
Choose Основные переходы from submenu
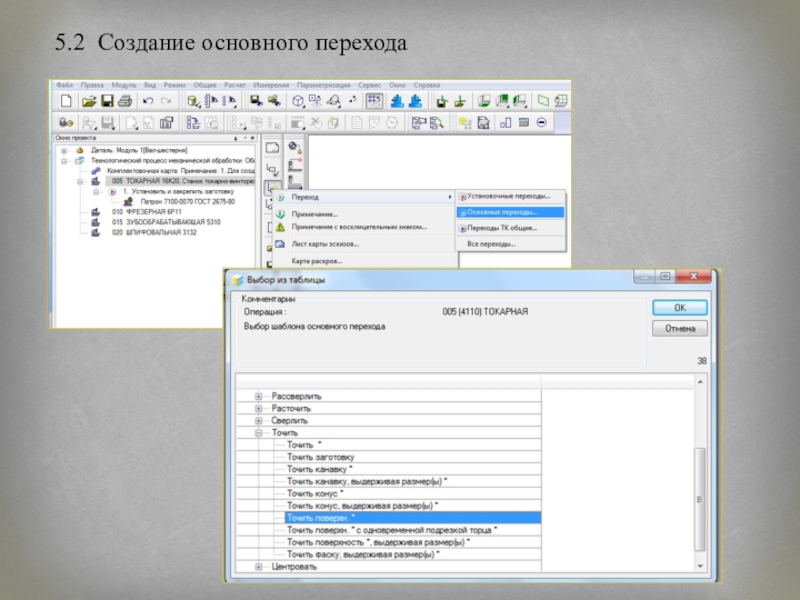point(503,212)
